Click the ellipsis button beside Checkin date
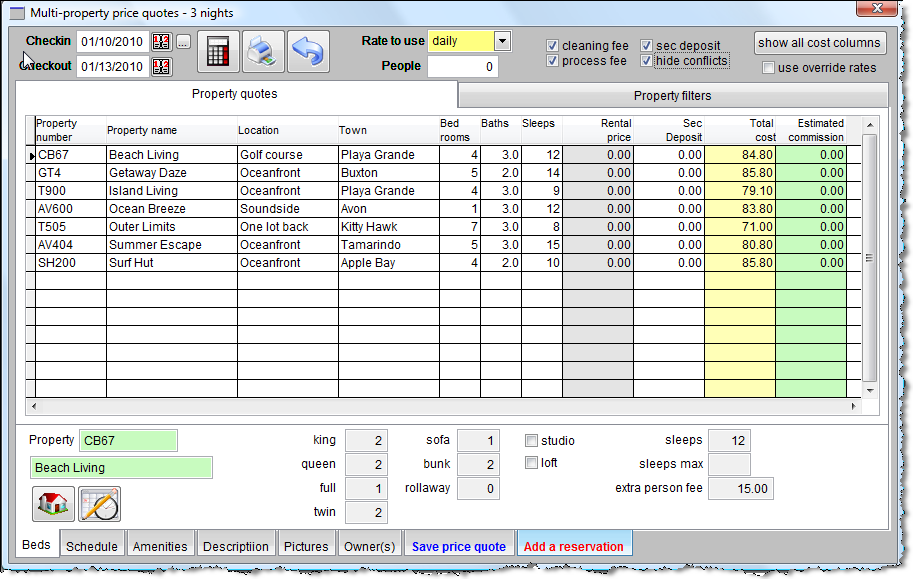 point(183,42)
